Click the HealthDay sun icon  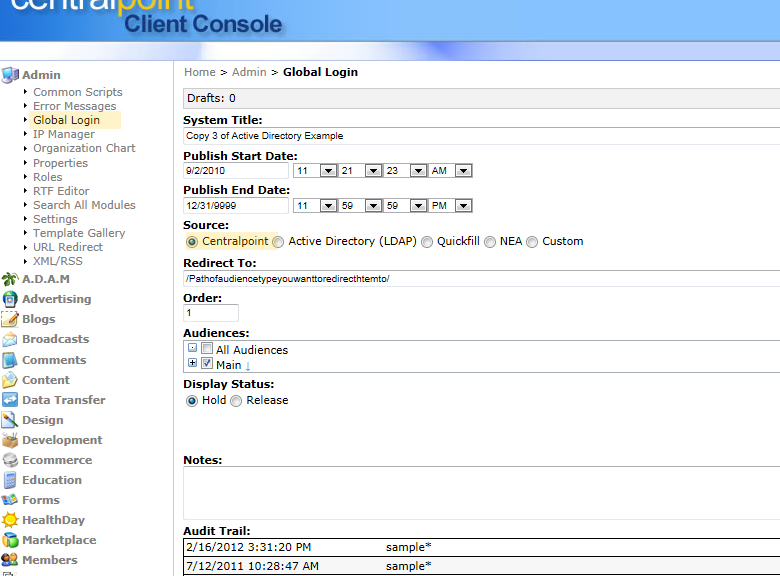coord(10,520)
